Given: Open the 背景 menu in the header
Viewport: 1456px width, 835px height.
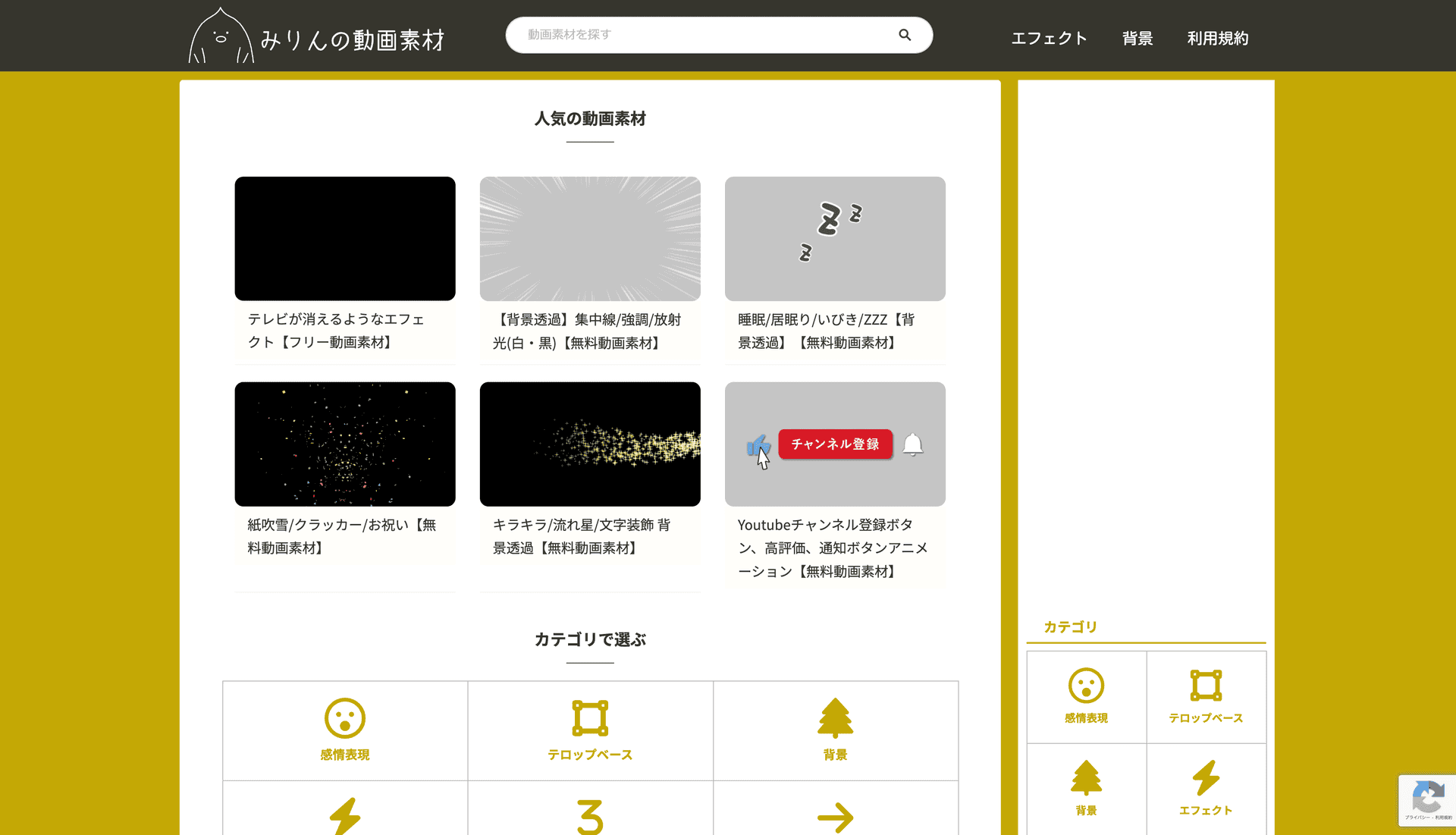Looking at the screenshot, I should pos(1137,38).
